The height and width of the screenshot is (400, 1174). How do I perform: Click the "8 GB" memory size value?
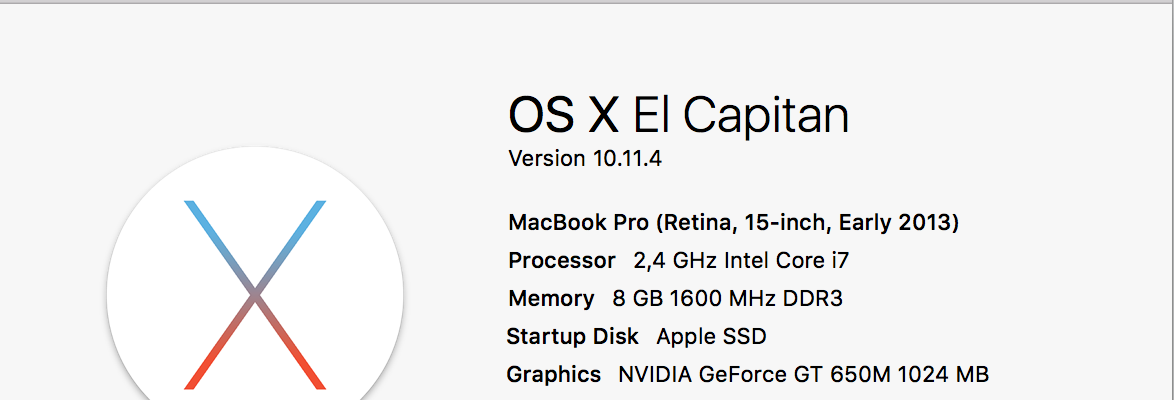[638, 299]
